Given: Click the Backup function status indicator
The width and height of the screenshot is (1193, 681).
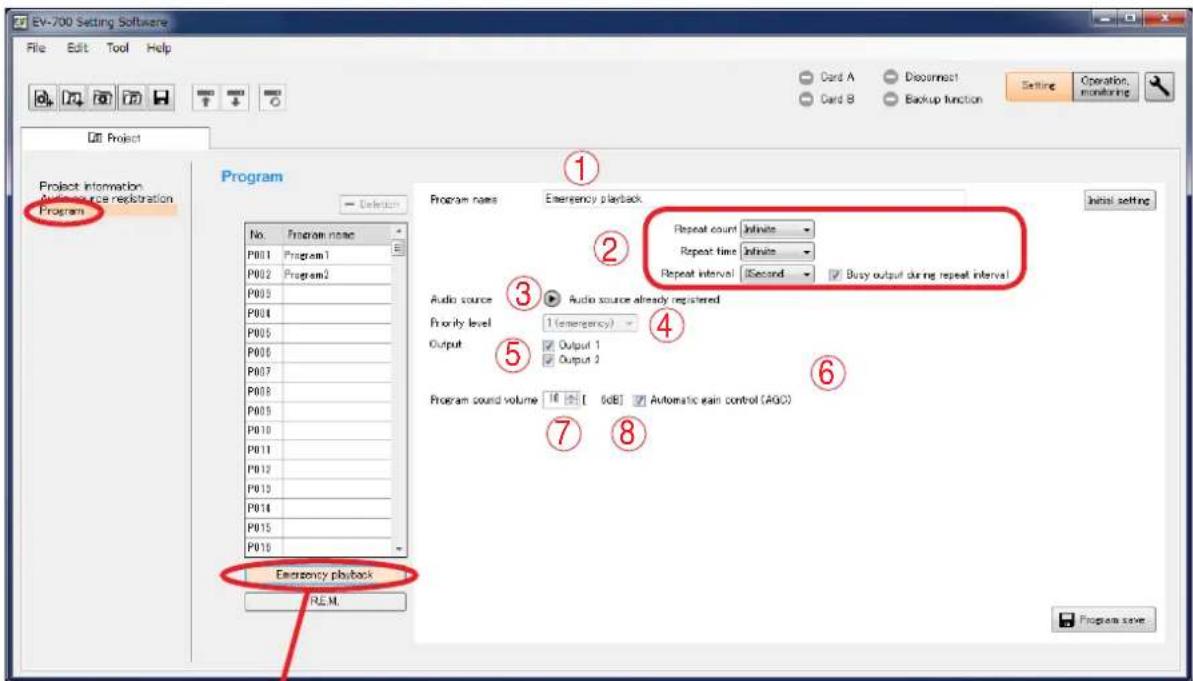Looking at the screenshot, I should pyautogui.click(x=892, y=100).
